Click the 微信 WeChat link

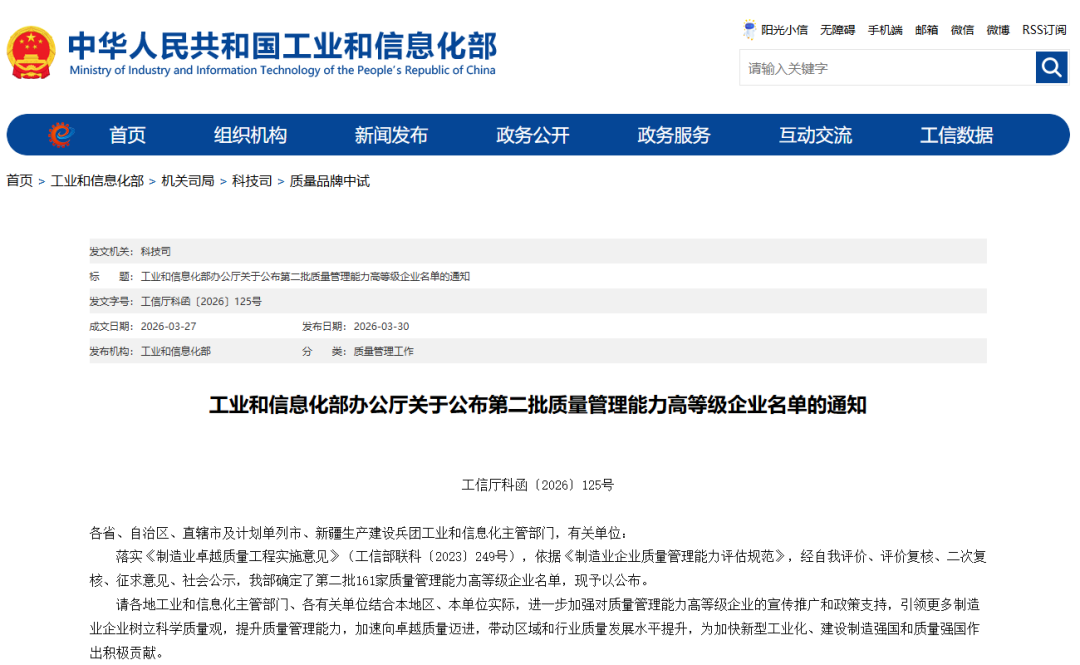coord(962,29)
